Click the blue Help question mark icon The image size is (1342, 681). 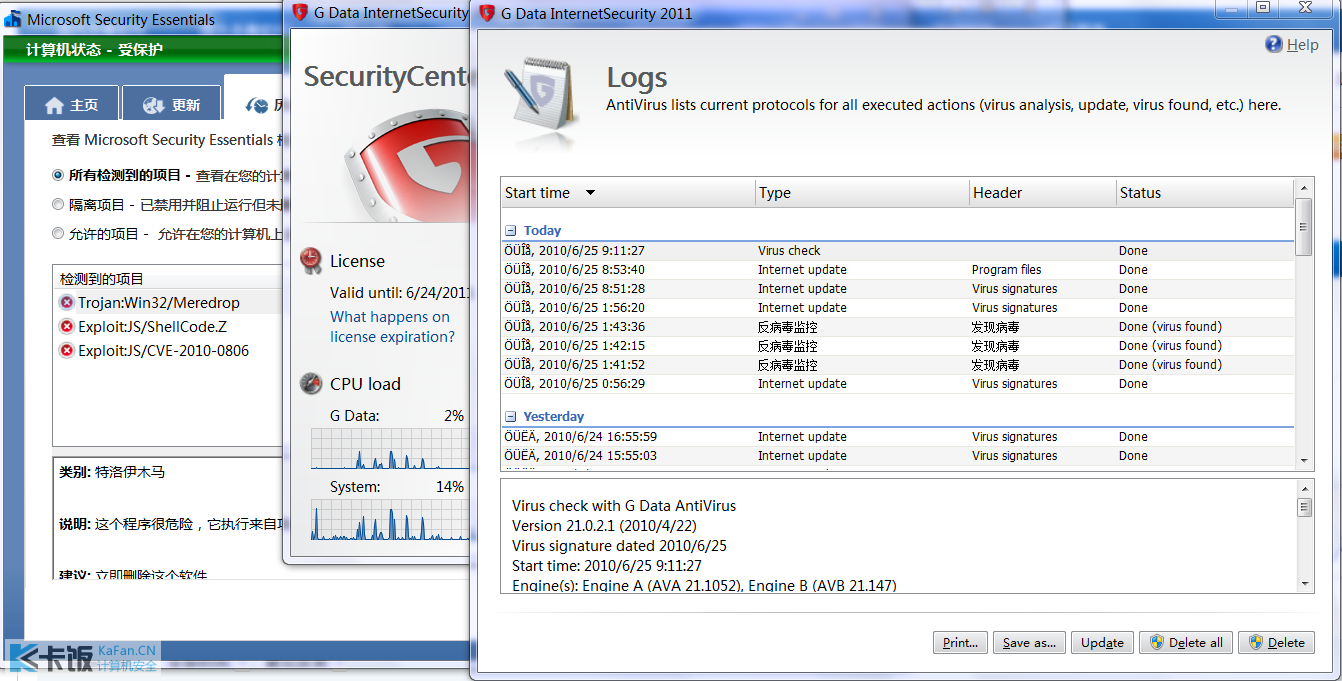tap(1274, 44)
